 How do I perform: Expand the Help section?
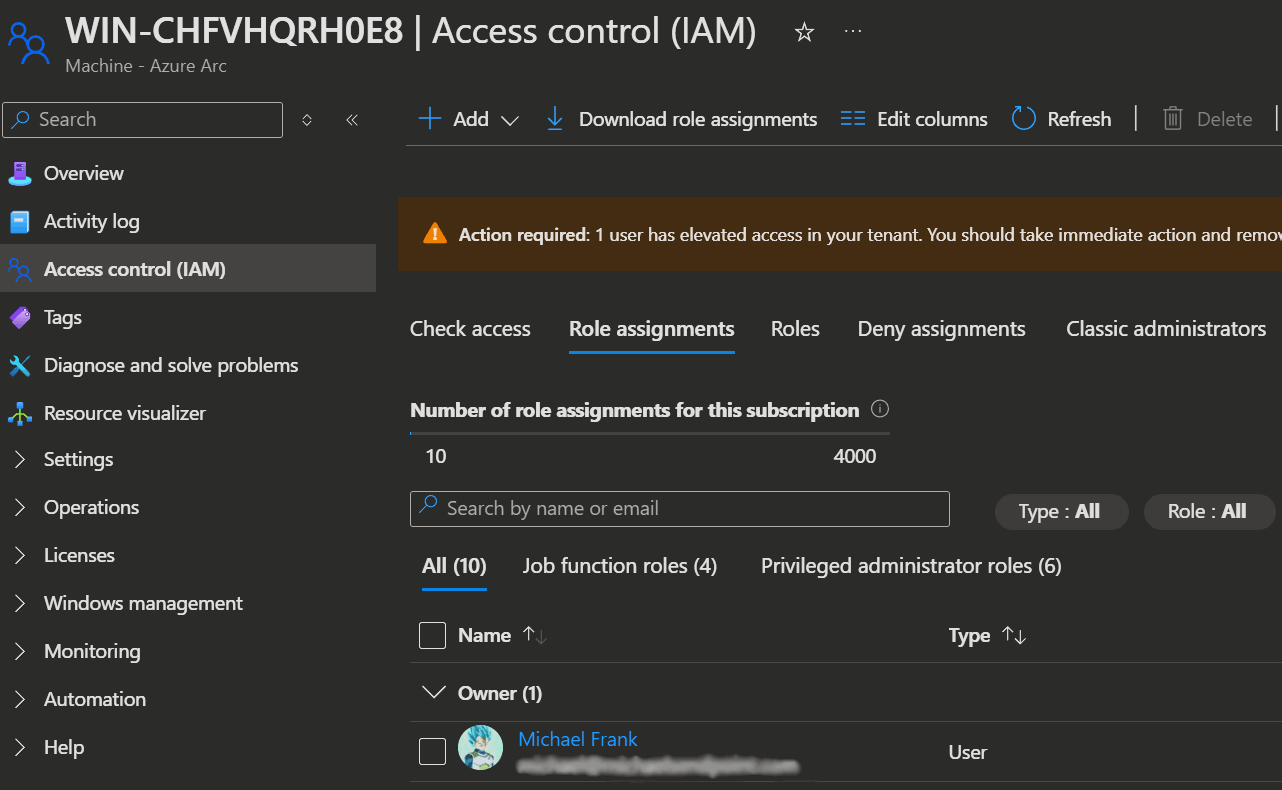click(x=20, y=747)
